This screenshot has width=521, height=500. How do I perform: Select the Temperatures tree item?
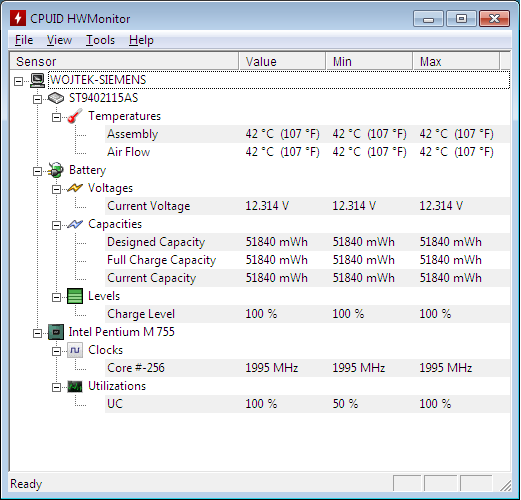(x=124, y=116)
